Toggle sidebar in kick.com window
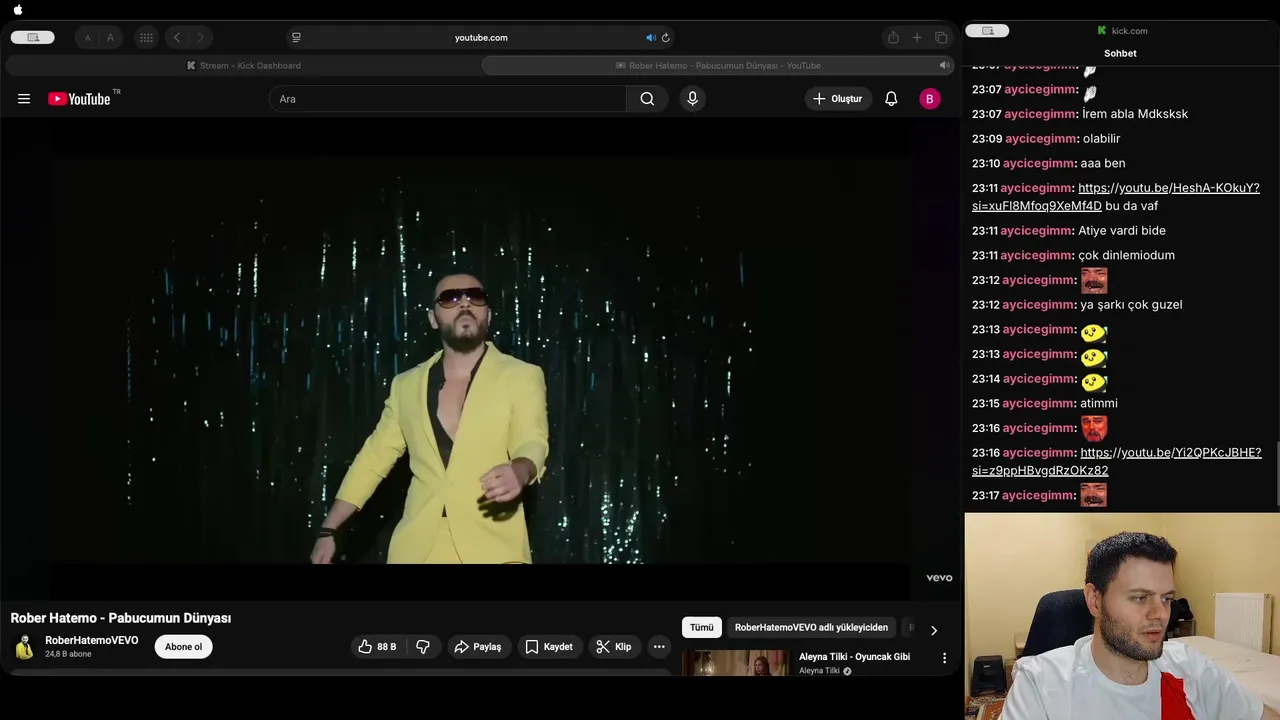The height and width of the screenshot is (720, 1280). point(987,31)
